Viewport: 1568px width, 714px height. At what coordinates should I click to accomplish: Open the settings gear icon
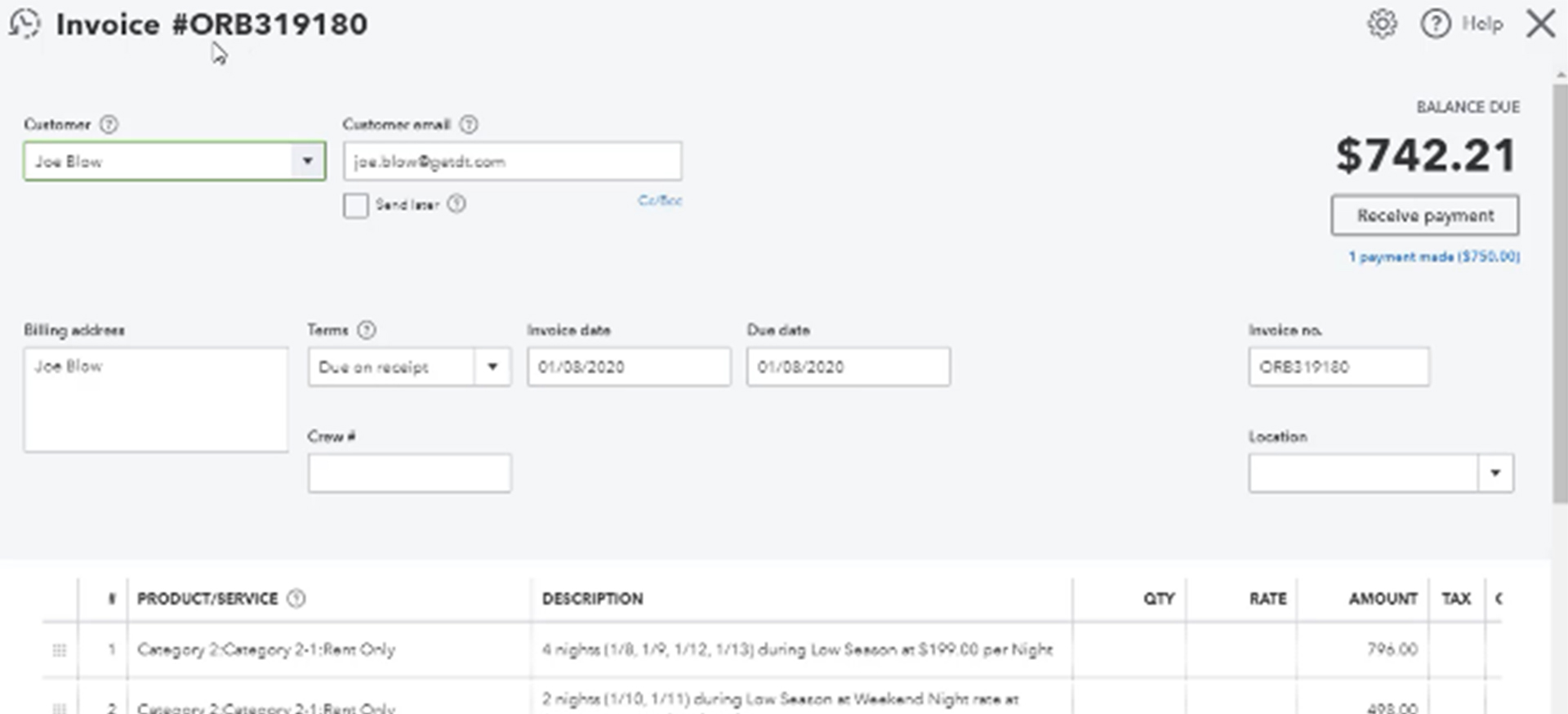[x=1382, y=24]
